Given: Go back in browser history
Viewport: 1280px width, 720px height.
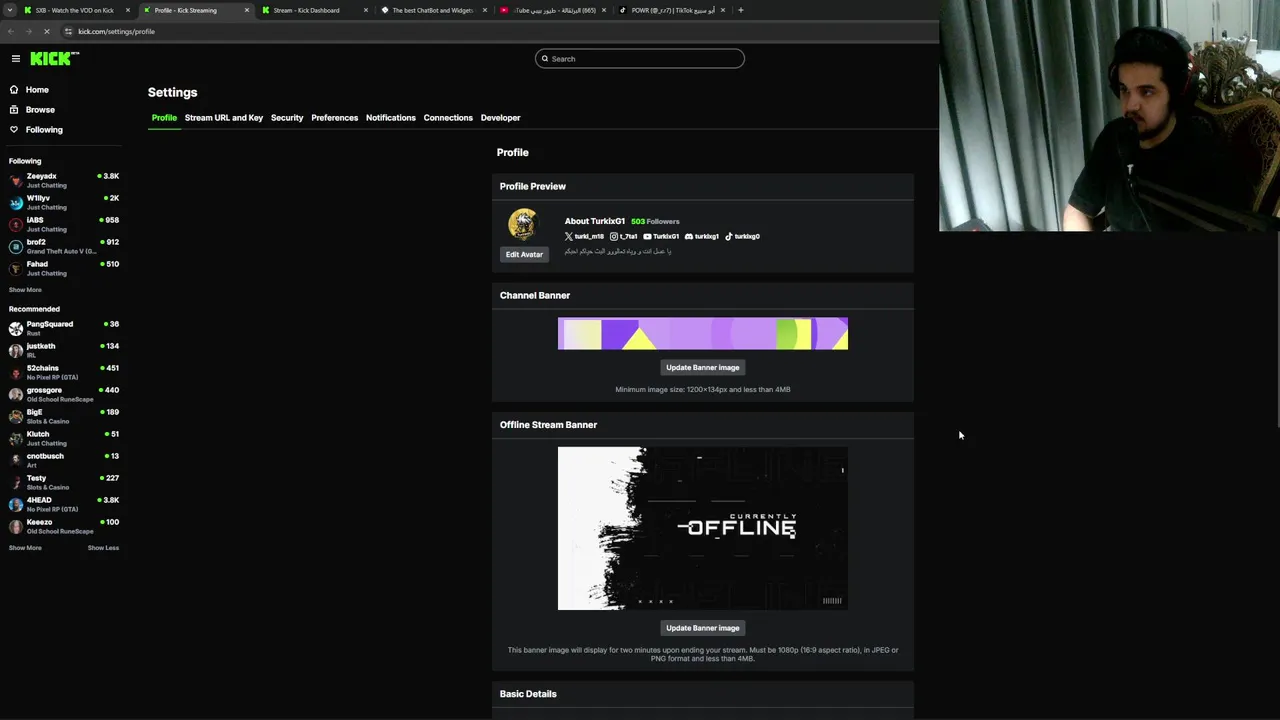Looking at the screenshot, I should (13, 32).
